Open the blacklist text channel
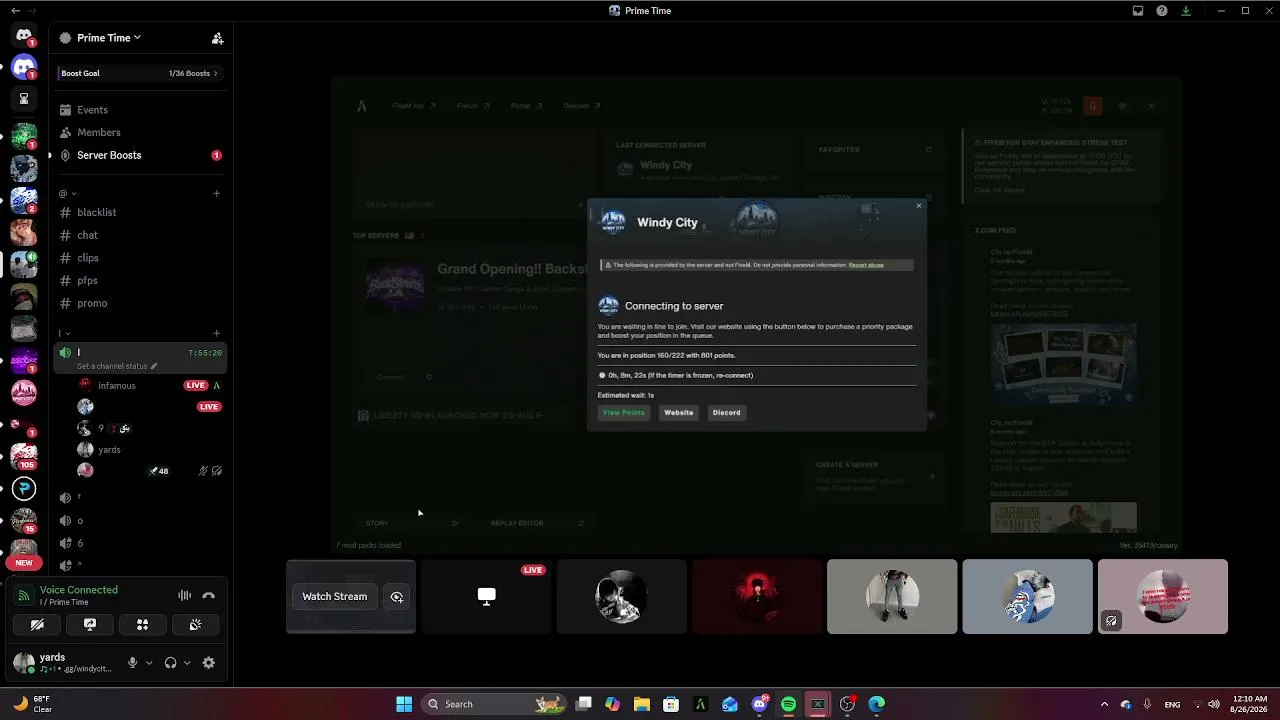 (x=140, y=212)
